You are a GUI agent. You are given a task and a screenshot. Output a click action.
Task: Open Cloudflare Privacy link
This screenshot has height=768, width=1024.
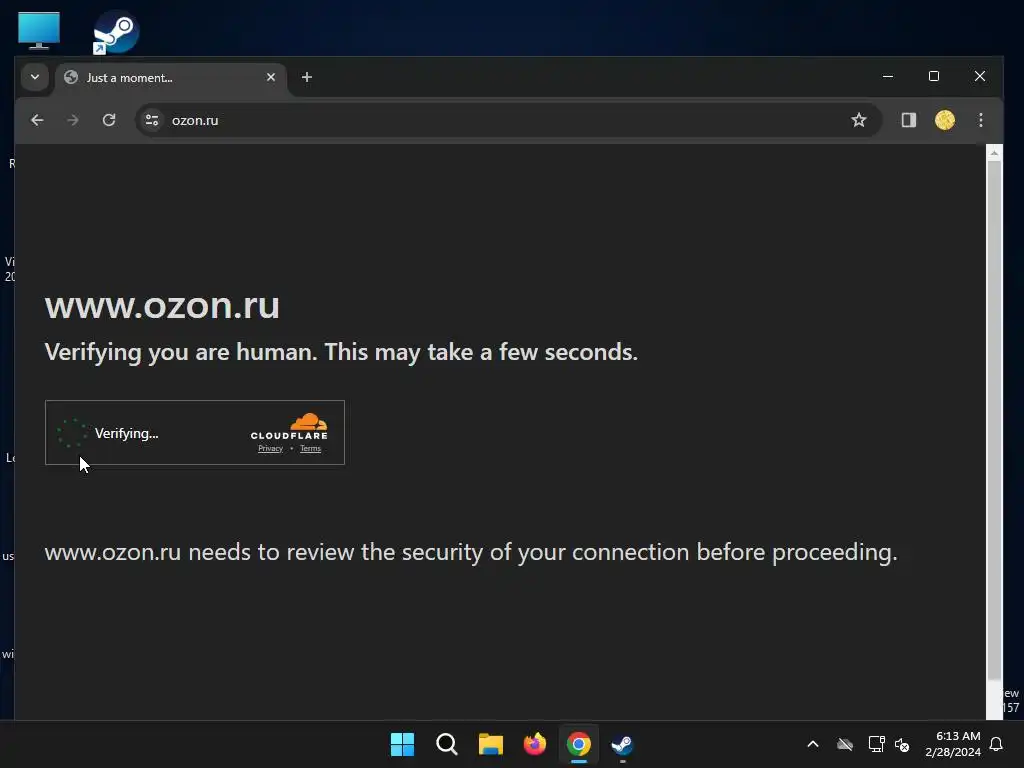click(x=270, y=449)
